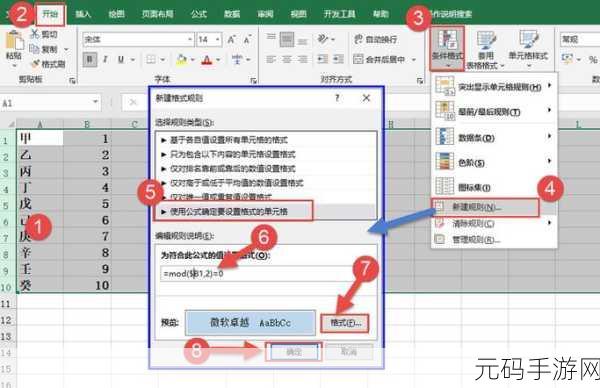Screen dimensions: 600x388
Task: Increase font size with the larger A icon
Action: (232, 39)
